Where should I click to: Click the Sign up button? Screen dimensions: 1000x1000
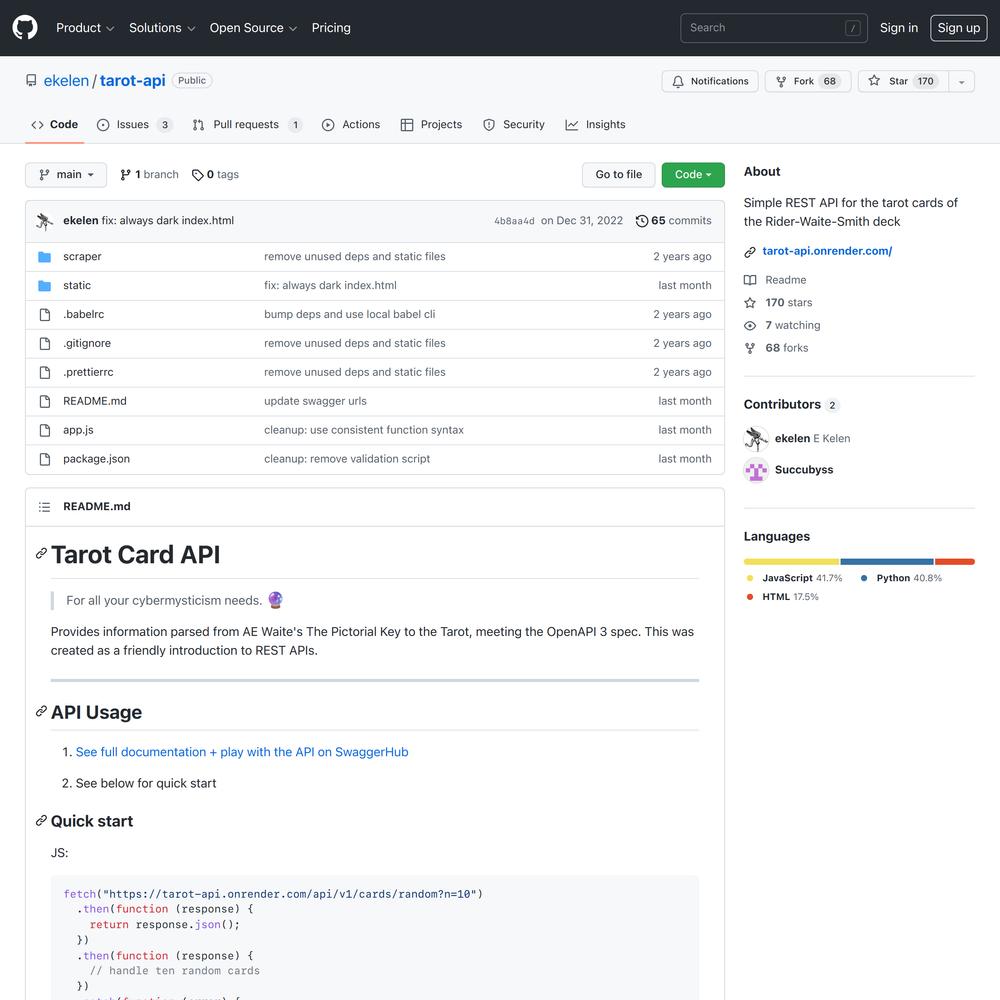pos(959,28)
